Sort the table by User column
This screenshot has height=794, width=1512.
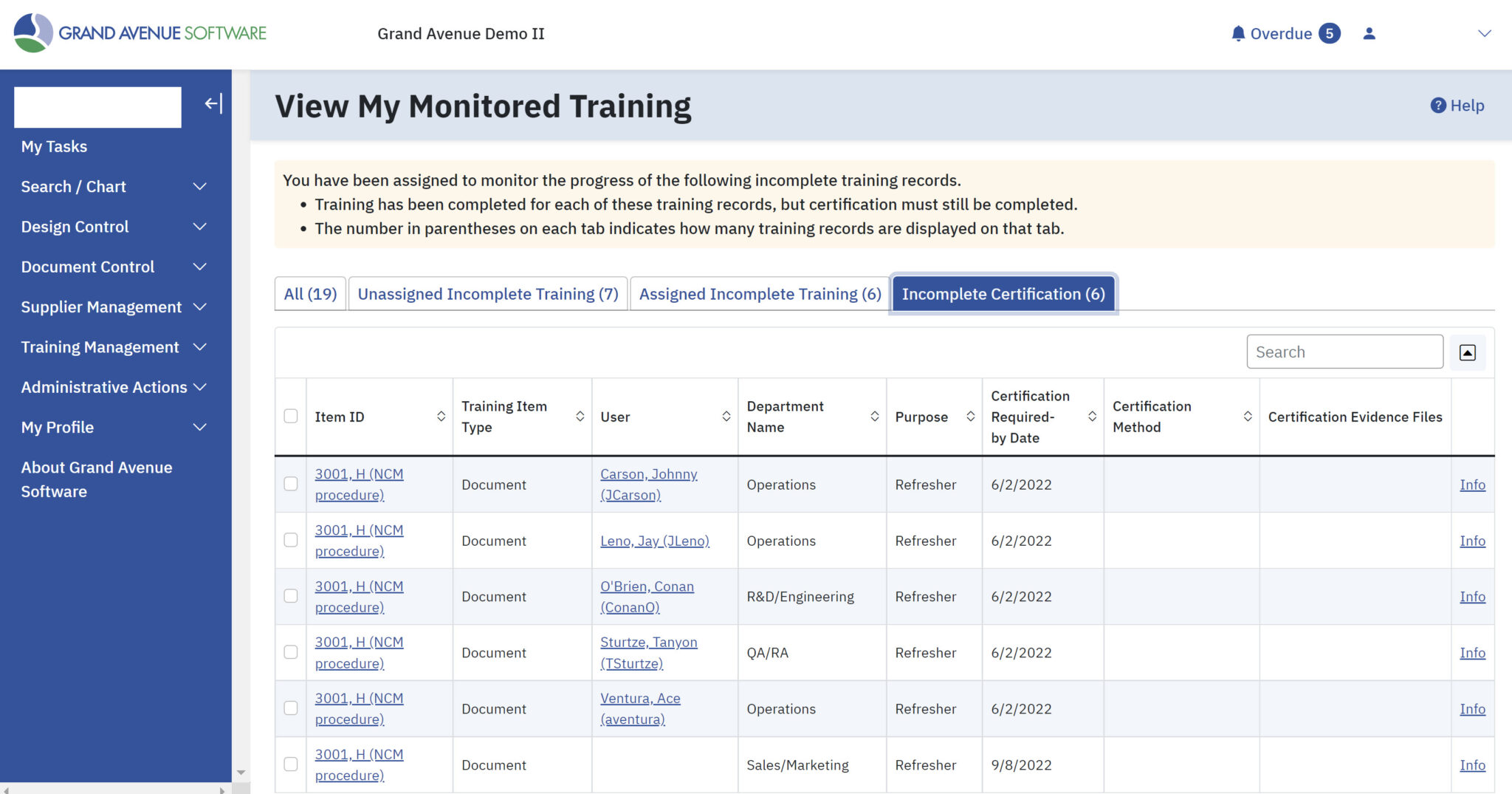(724, 417)
